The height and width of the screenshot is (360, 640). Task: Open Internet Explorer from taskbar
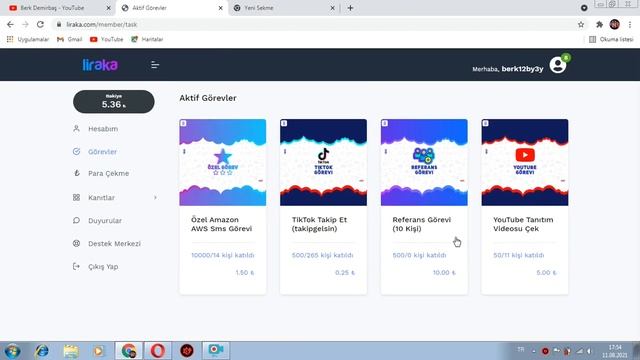42,351
